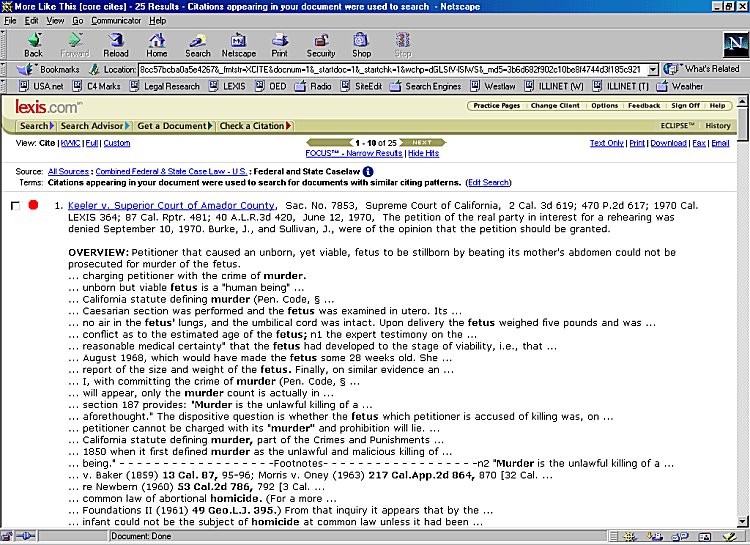Image resolution: width=750 pixels, height=545 pixels.
Task: Switch to Custom view
Action: (x=117, y=143)
